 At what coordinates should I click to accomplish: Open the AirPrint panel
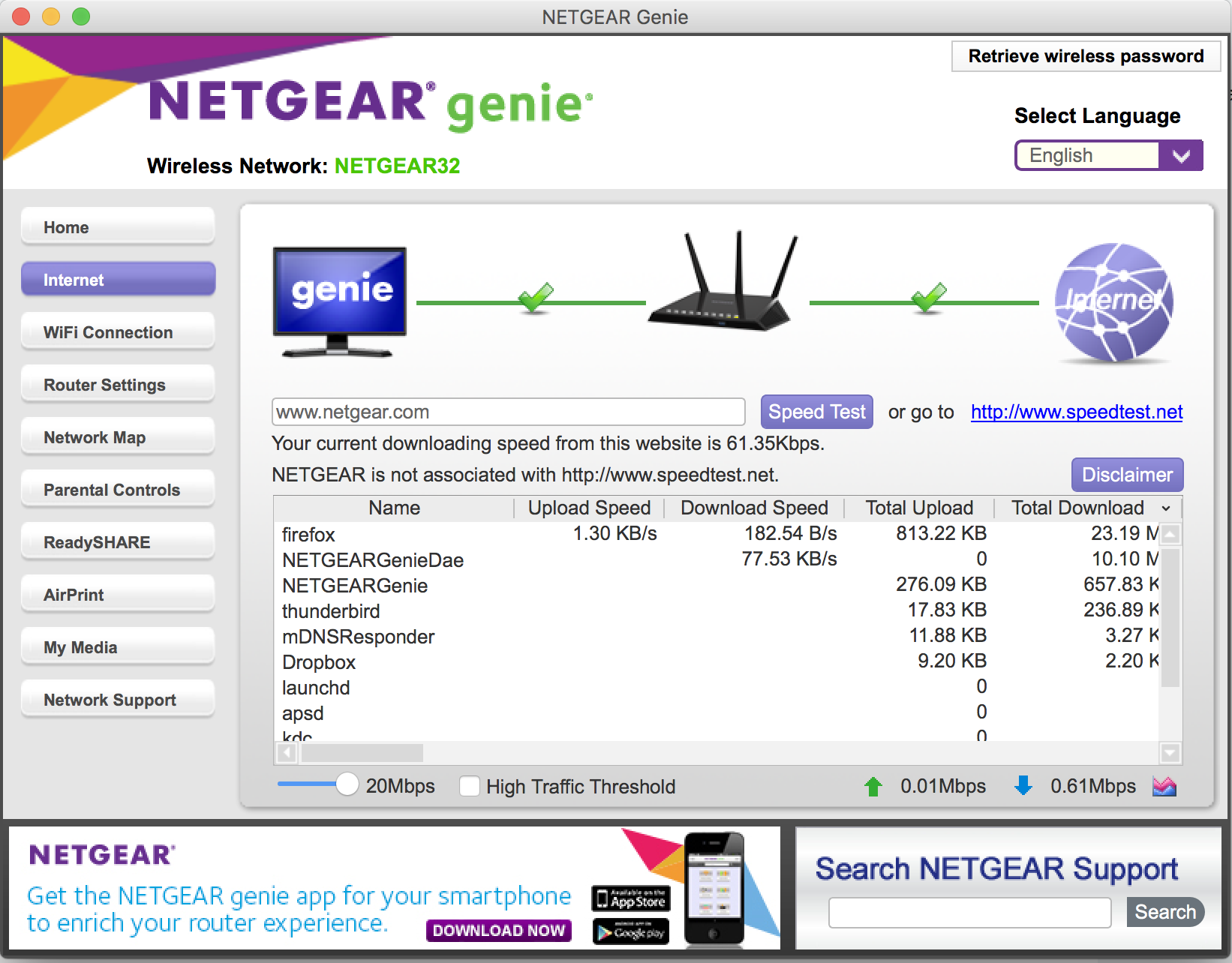(118, 594)
